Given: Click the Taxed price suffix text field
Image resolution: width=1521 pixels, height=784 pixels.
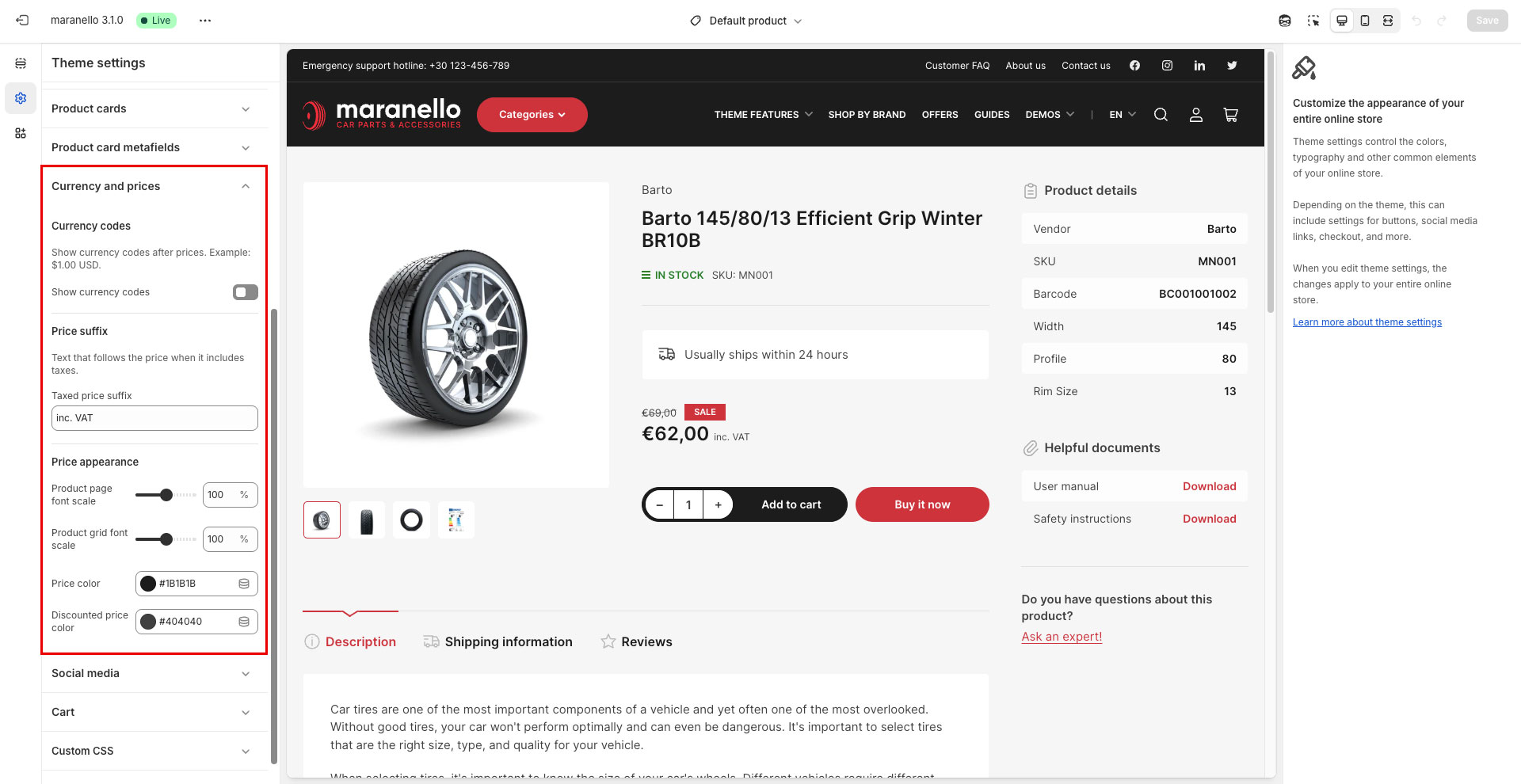Looking at the screenshot, I should click(x=154, y=418).
